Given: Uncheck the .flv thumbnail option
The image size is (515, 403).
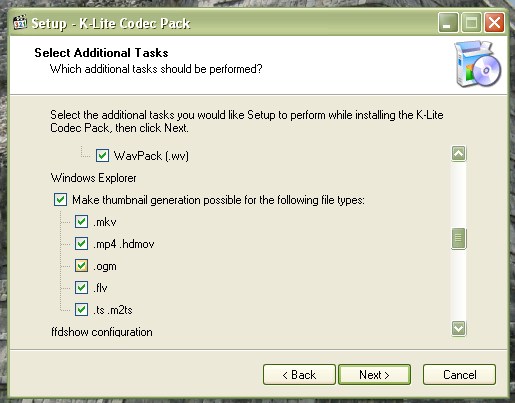Looking at the screenshot, I should click(x=81, y=288).
